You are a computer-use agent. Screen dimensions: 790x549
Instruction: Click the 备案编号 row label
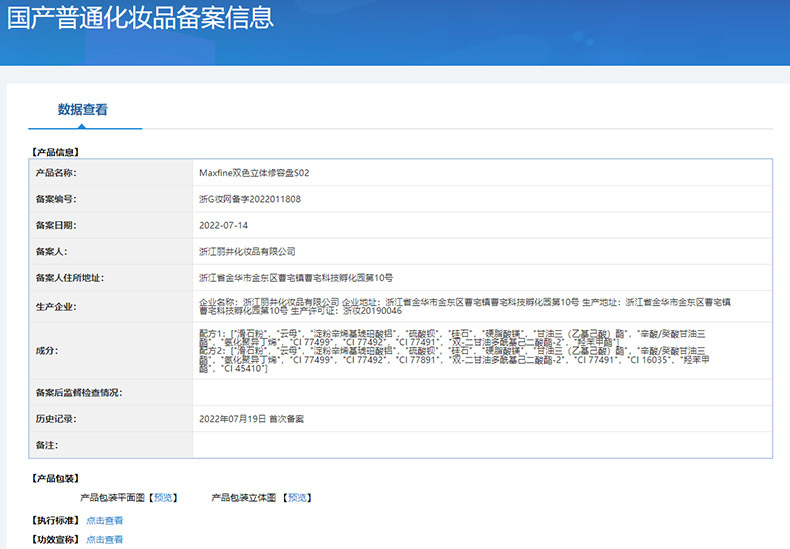56,199
